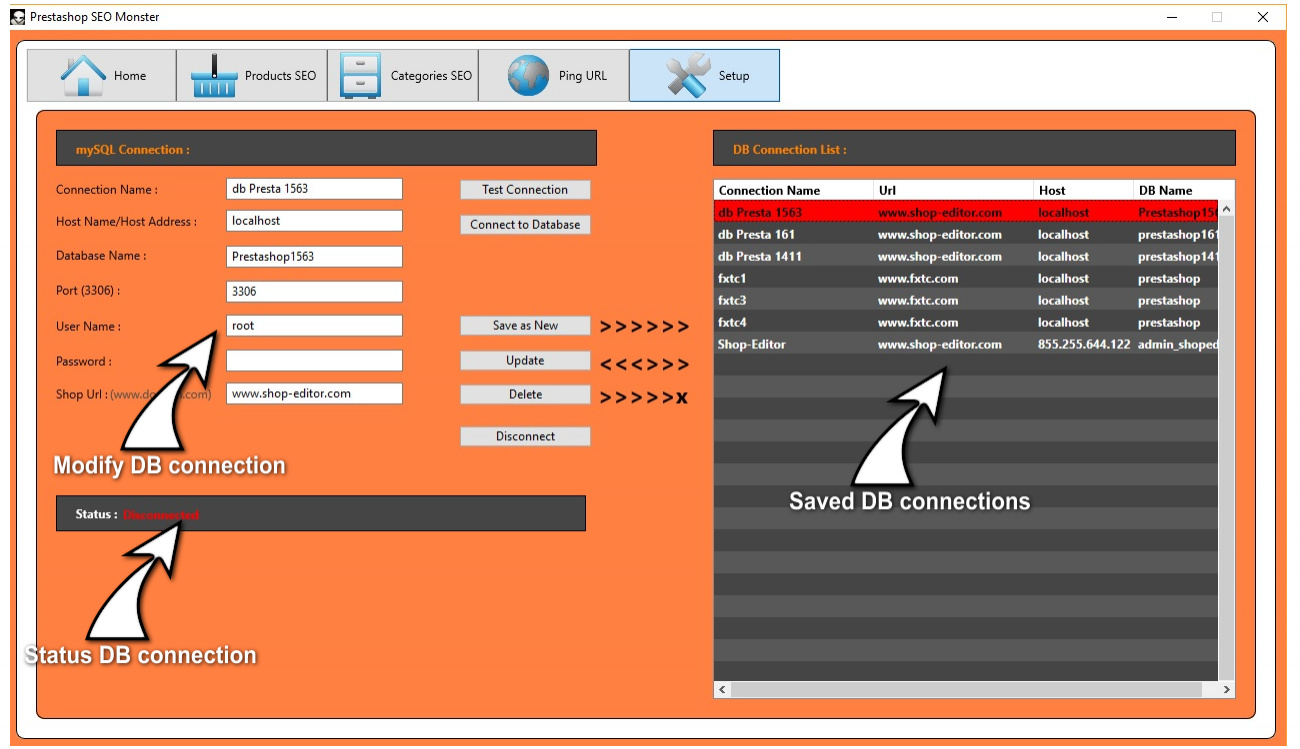The width and height of the screenshot is (1300, 749).
Task: Click the list's scroll right arrow
Action: [1227, 690]
